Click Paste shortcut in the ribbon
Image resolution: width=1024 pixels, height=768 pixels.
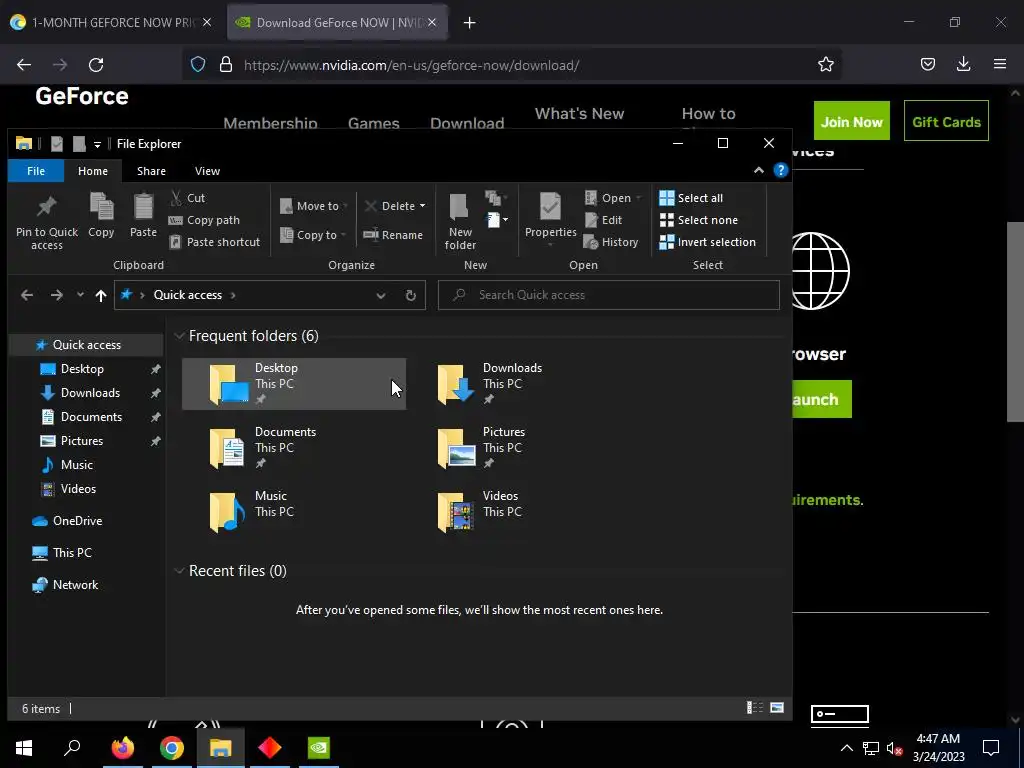coord(214,242)
